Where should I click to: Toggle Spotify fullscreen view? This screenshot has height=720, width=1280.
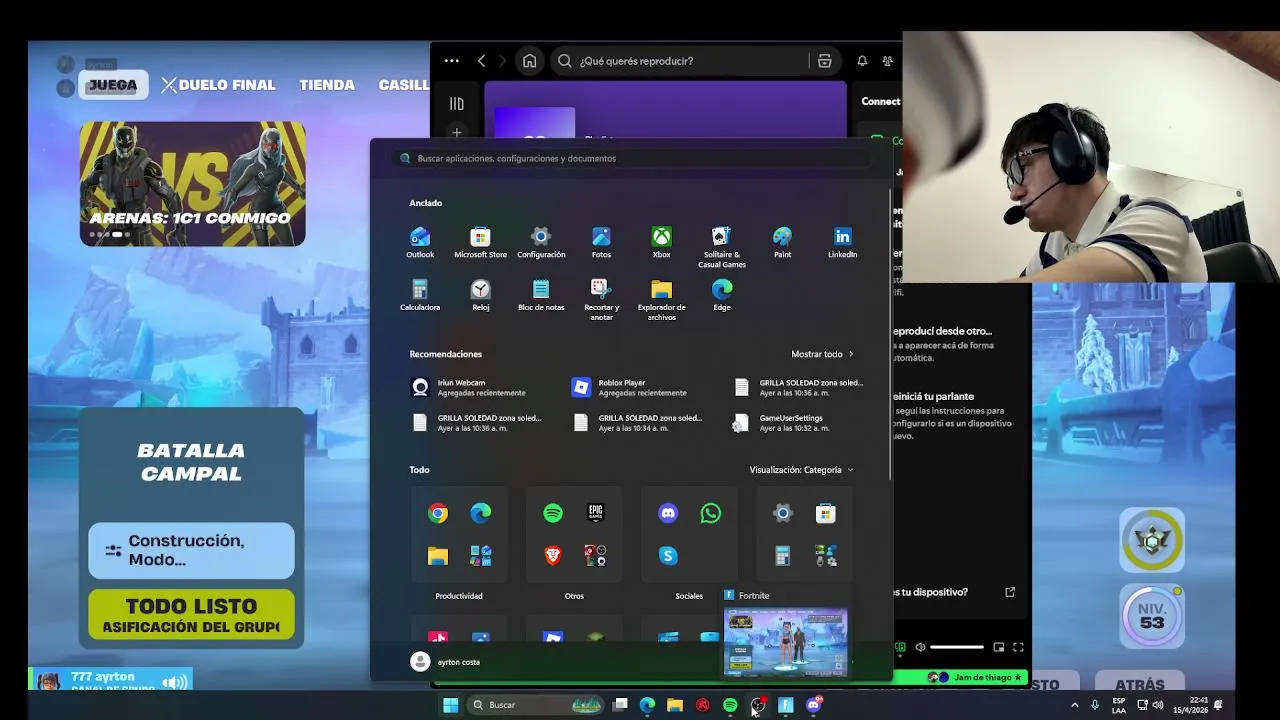coord(1018,647)
